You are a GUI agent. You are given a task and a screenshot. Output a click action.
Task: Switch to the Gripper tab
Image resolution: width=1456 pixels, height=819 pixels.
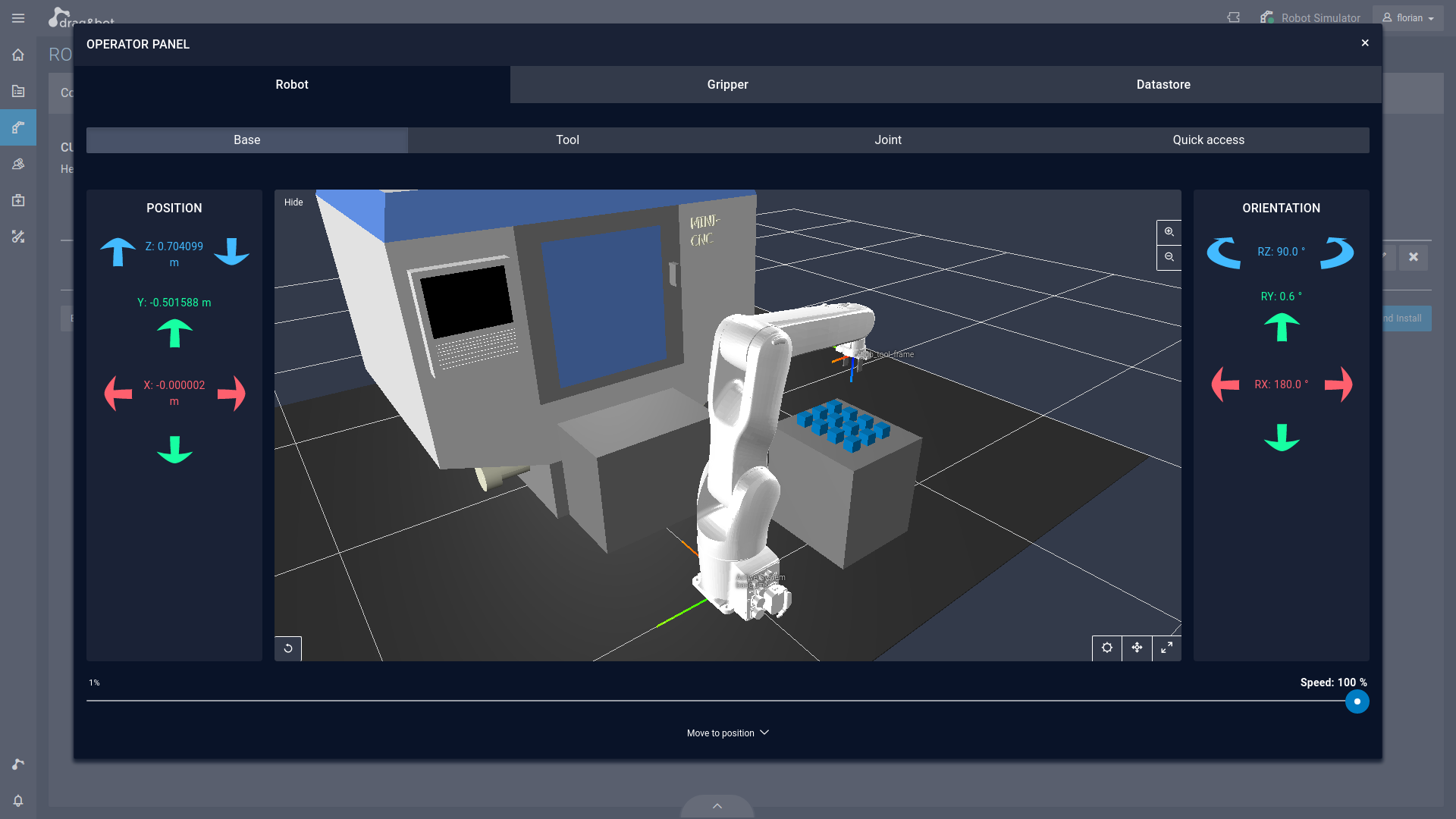tap(728, 84)
